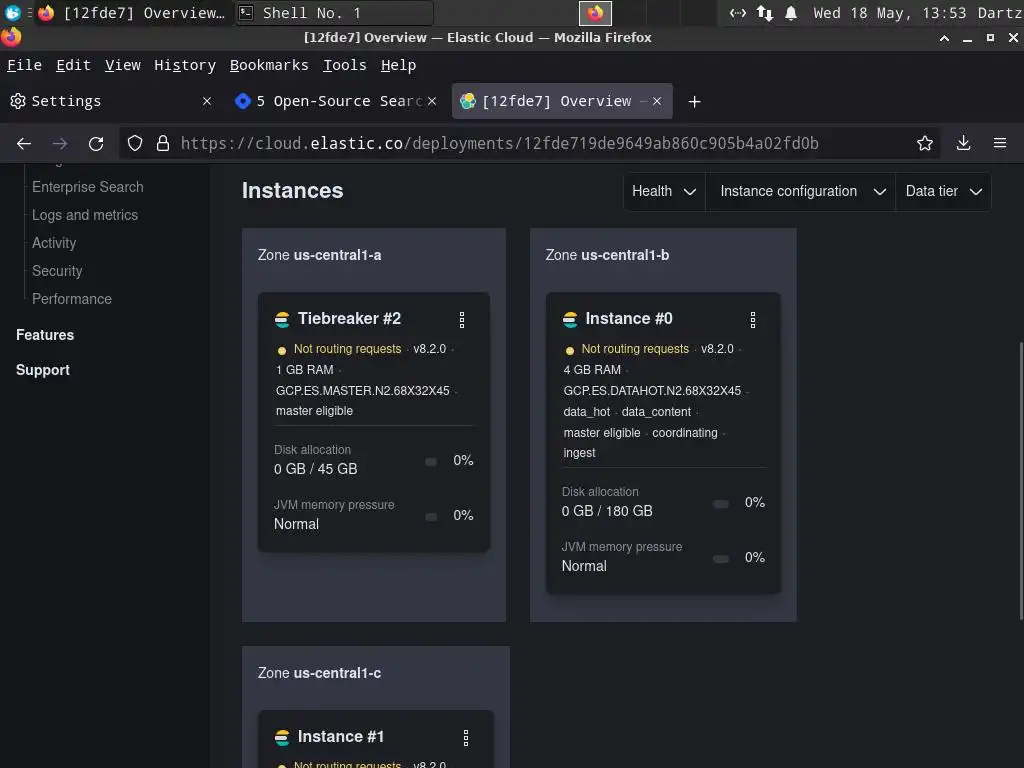Open the Firefox hamburger menu
The height and width of the screenshot is (768, 1024).
1000,143
